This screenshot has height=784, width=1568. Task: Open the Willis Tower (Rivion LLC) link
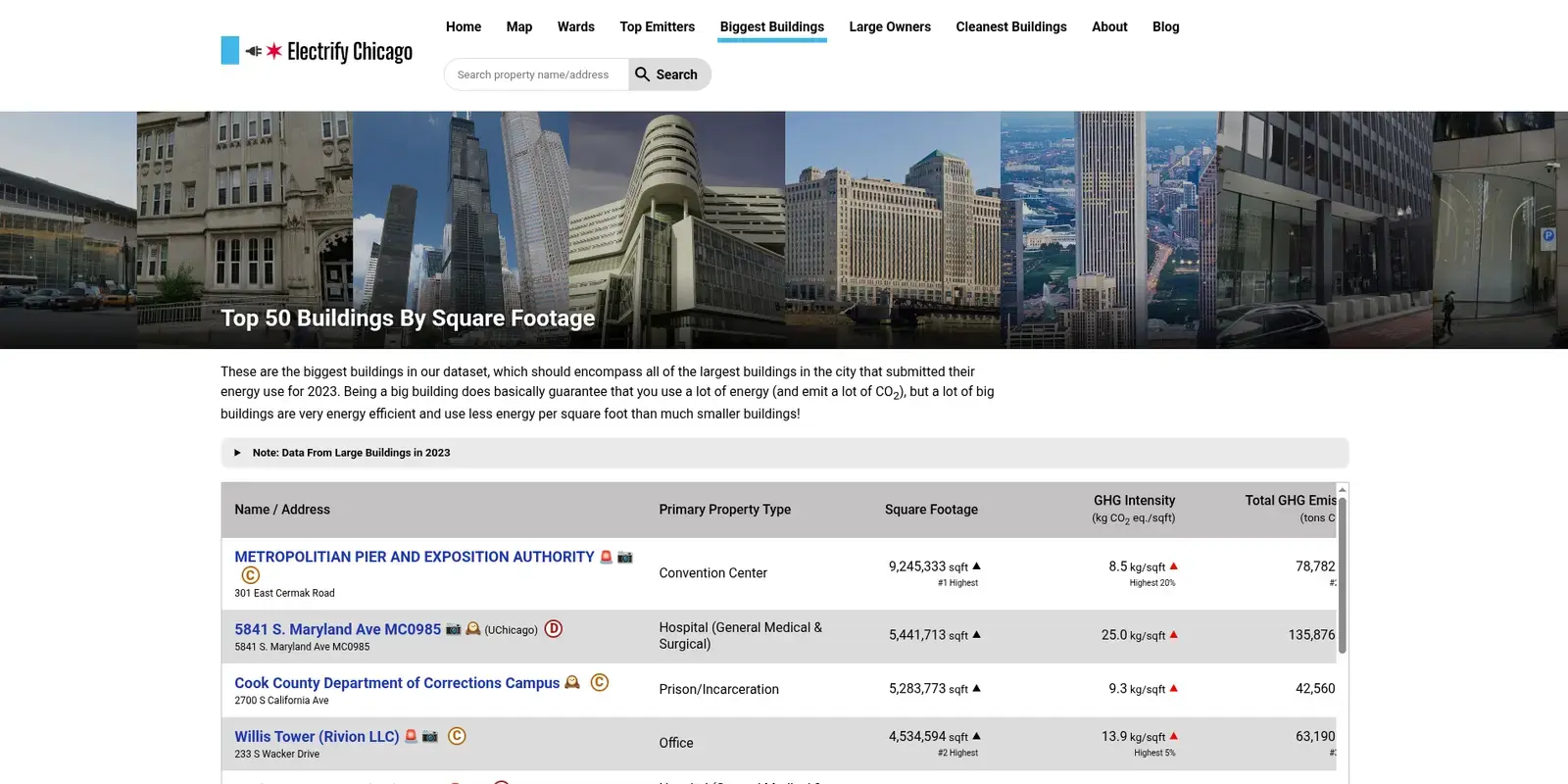317,736
